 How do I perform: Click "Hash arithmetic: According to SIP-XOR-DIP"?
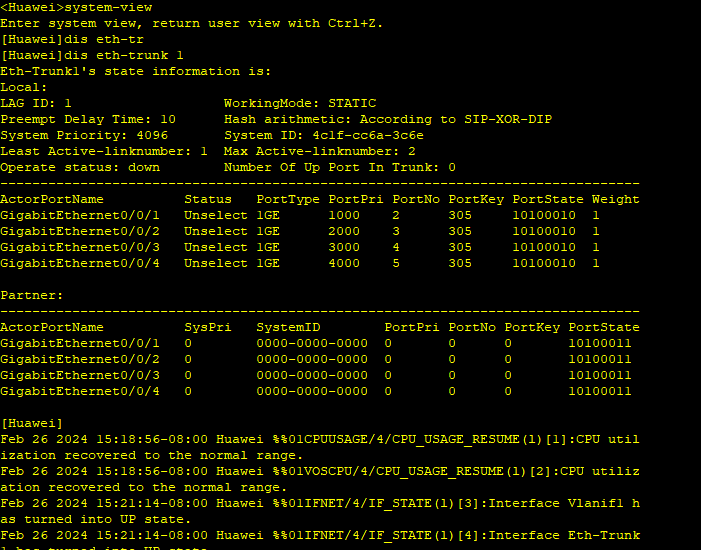click(x=388, y=119)
